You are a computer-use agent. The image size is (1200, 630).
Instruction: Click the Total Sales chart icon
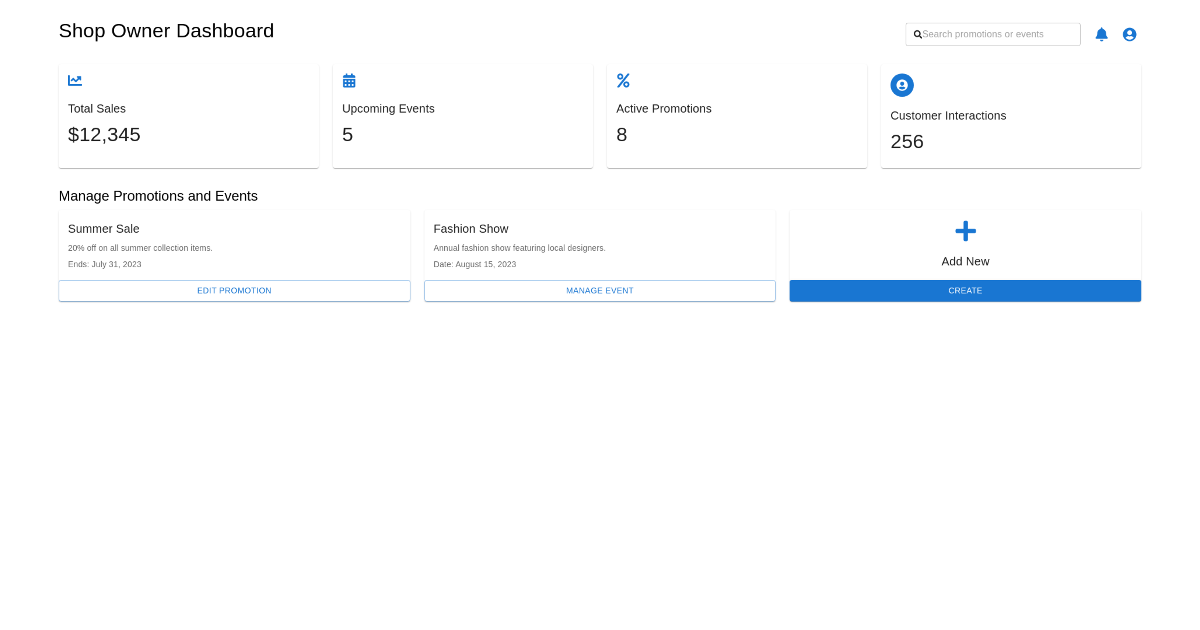point(74,80)
